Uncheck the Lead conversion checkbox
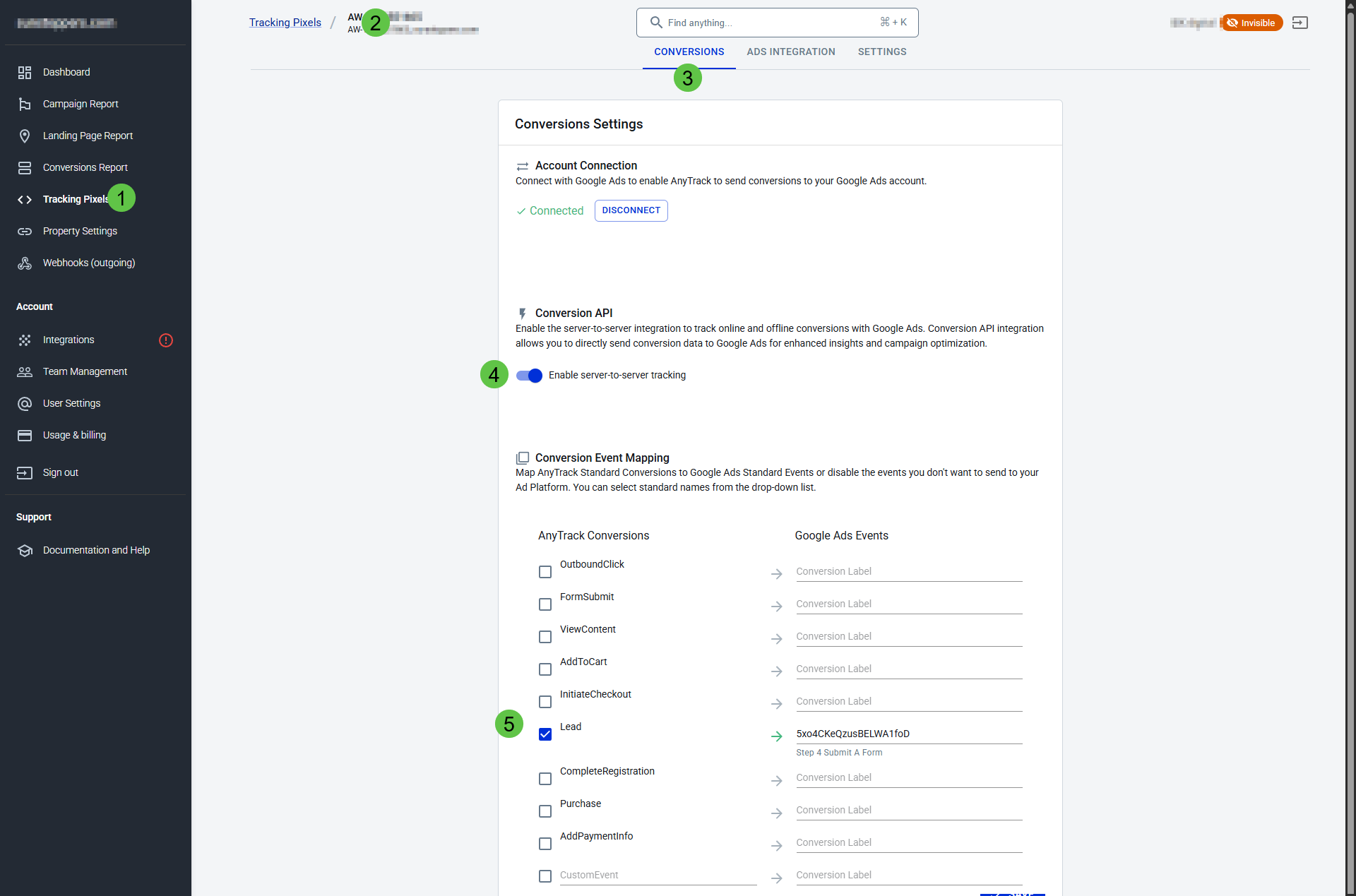The width and height of the screenshot is (1356, 896). pyautogui.click(x=545, y=734)
